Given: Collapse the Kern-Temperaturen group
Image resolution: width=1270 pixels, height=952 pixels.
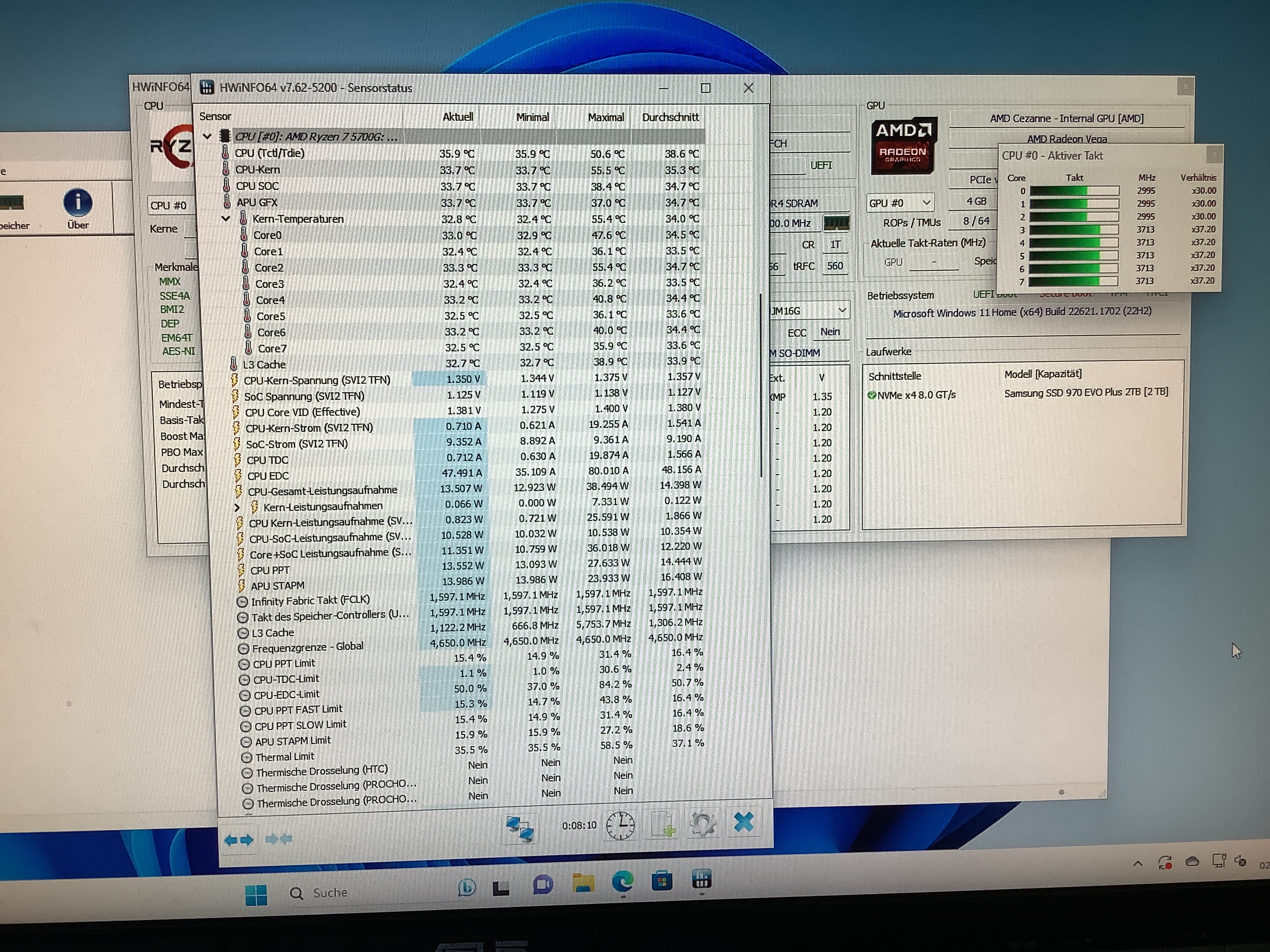Looking at the screenshot, I should pos(226,219).
